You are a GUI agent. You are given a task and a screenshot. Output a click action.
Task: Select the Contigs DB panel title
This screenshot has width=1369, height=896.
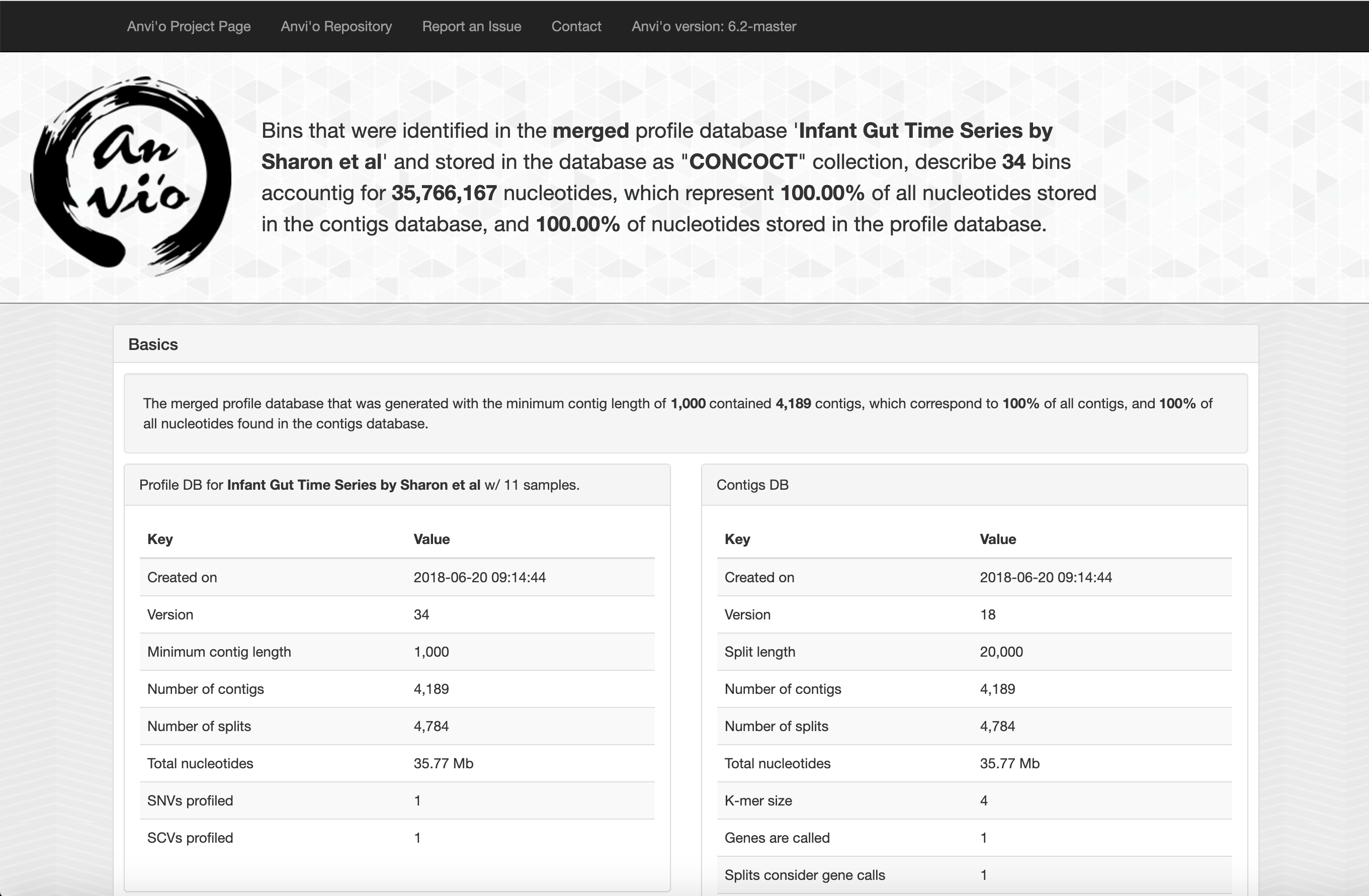point(752,485)
